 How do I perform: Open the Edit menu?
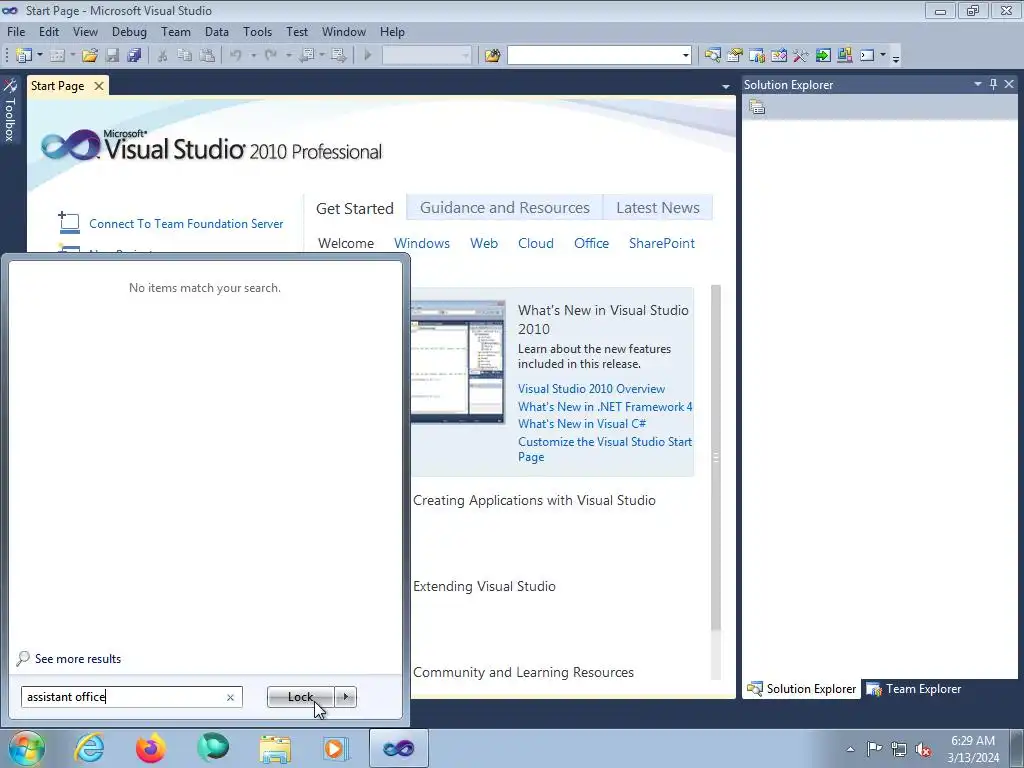coord(49,31)
